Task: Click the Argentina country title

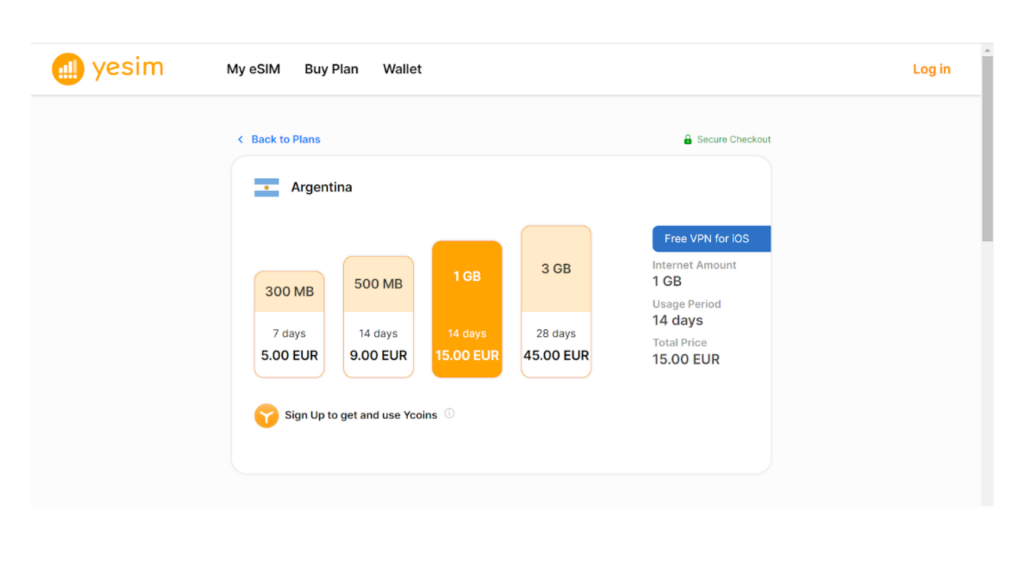Action: click(x=321, y=188)
